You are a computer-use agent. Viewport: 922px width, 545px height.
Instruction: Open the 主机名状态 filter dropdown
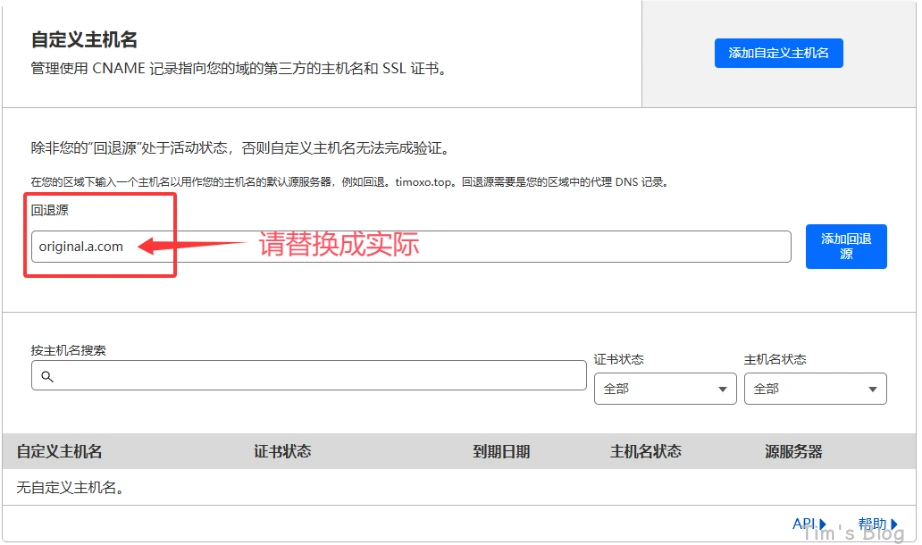814,389
